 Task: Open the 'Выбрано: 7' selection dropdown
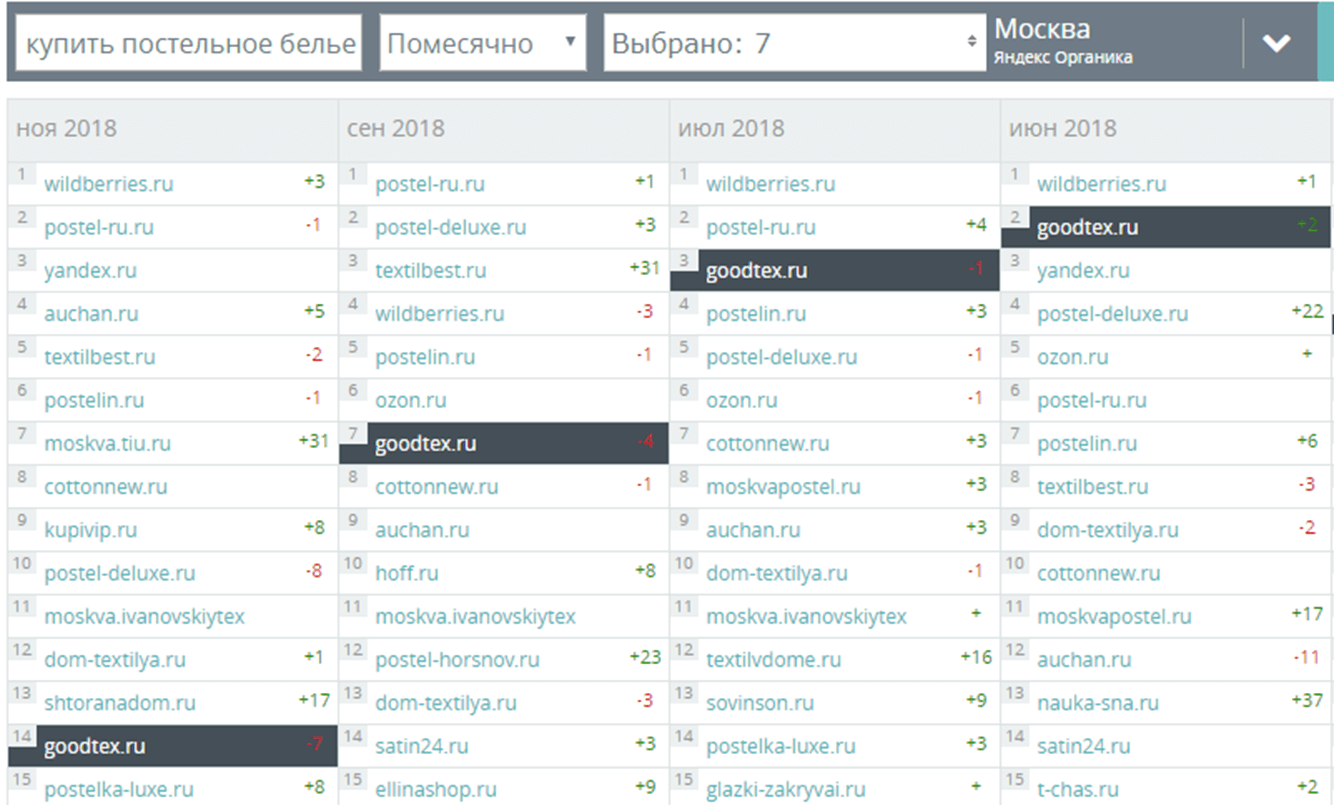tap(794, 44)
